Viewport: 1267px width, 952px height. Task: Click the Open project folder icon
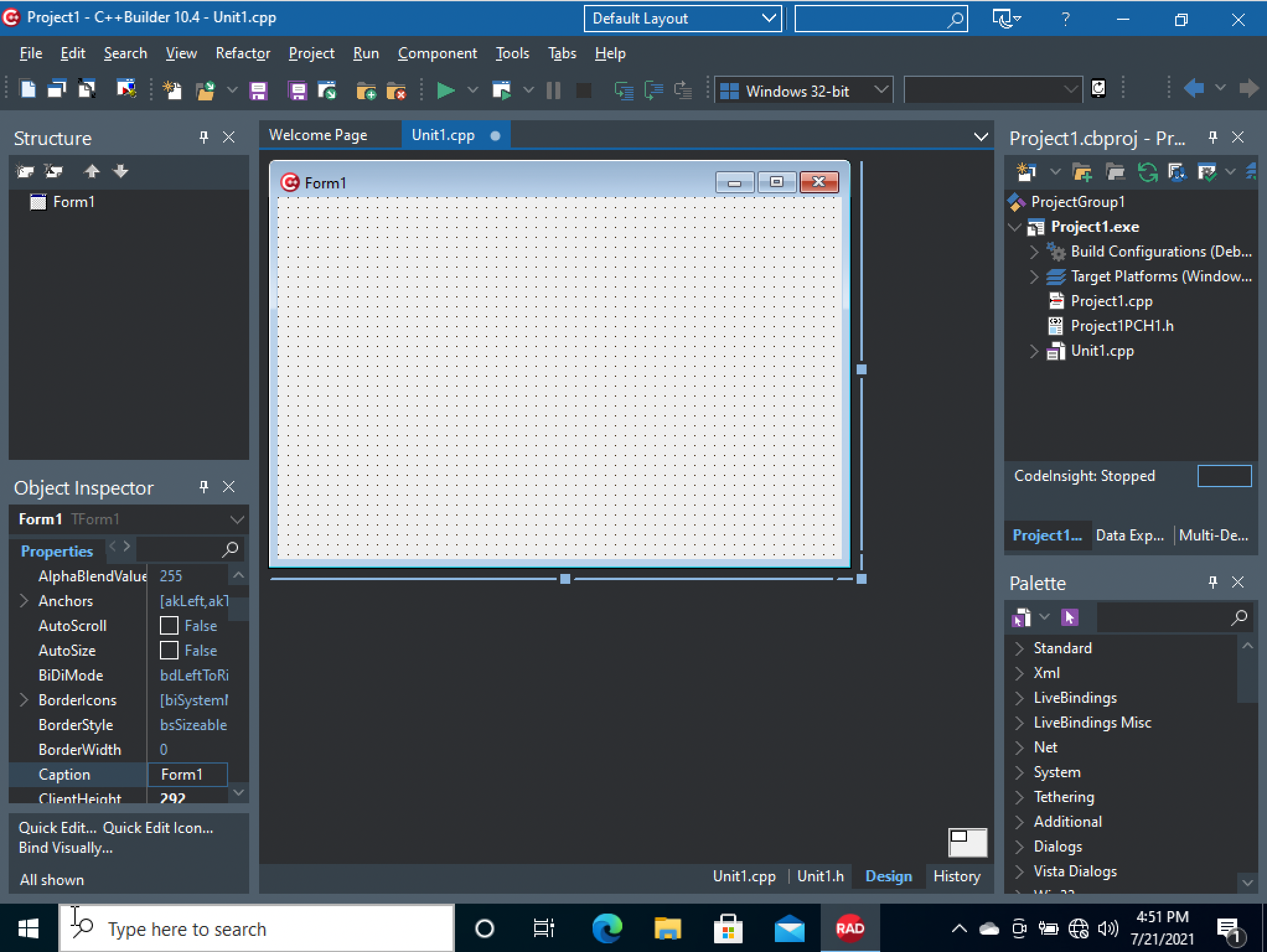205,90
